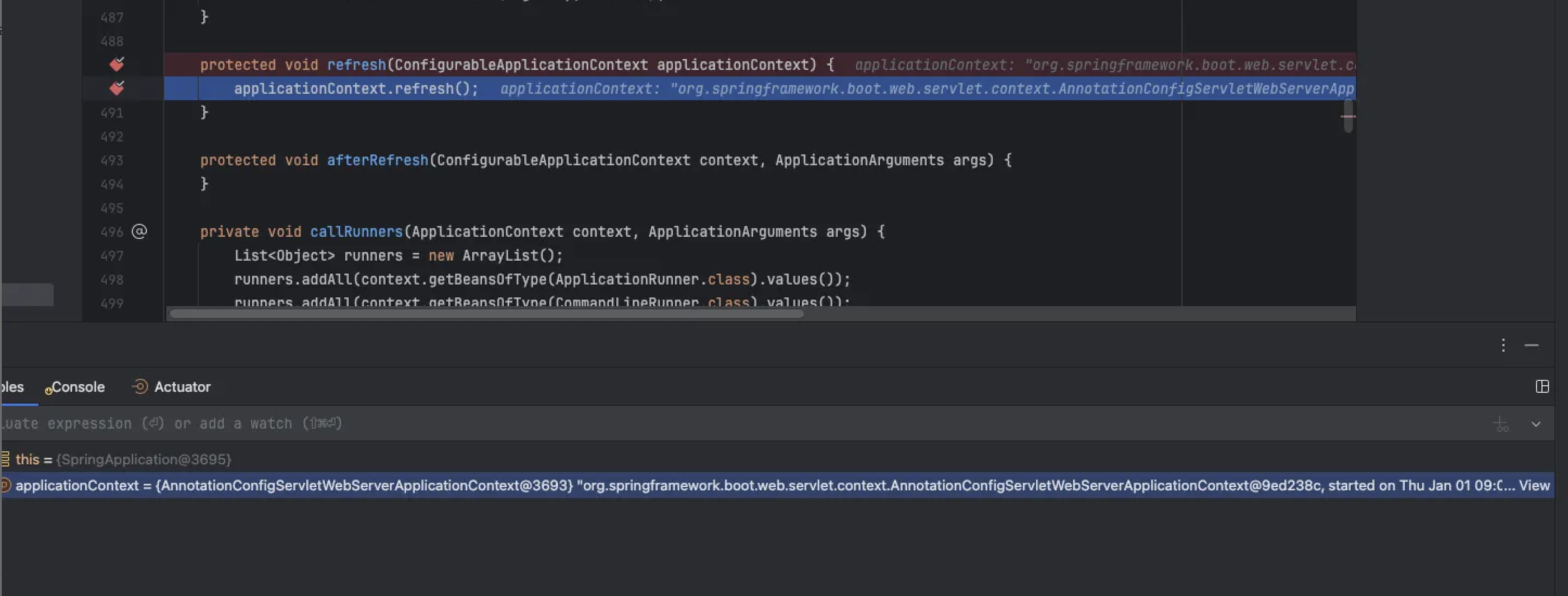Hide the debug tool window
Image resolution: width=1568 pixels, height=596 pixels.
(1532, 346)
